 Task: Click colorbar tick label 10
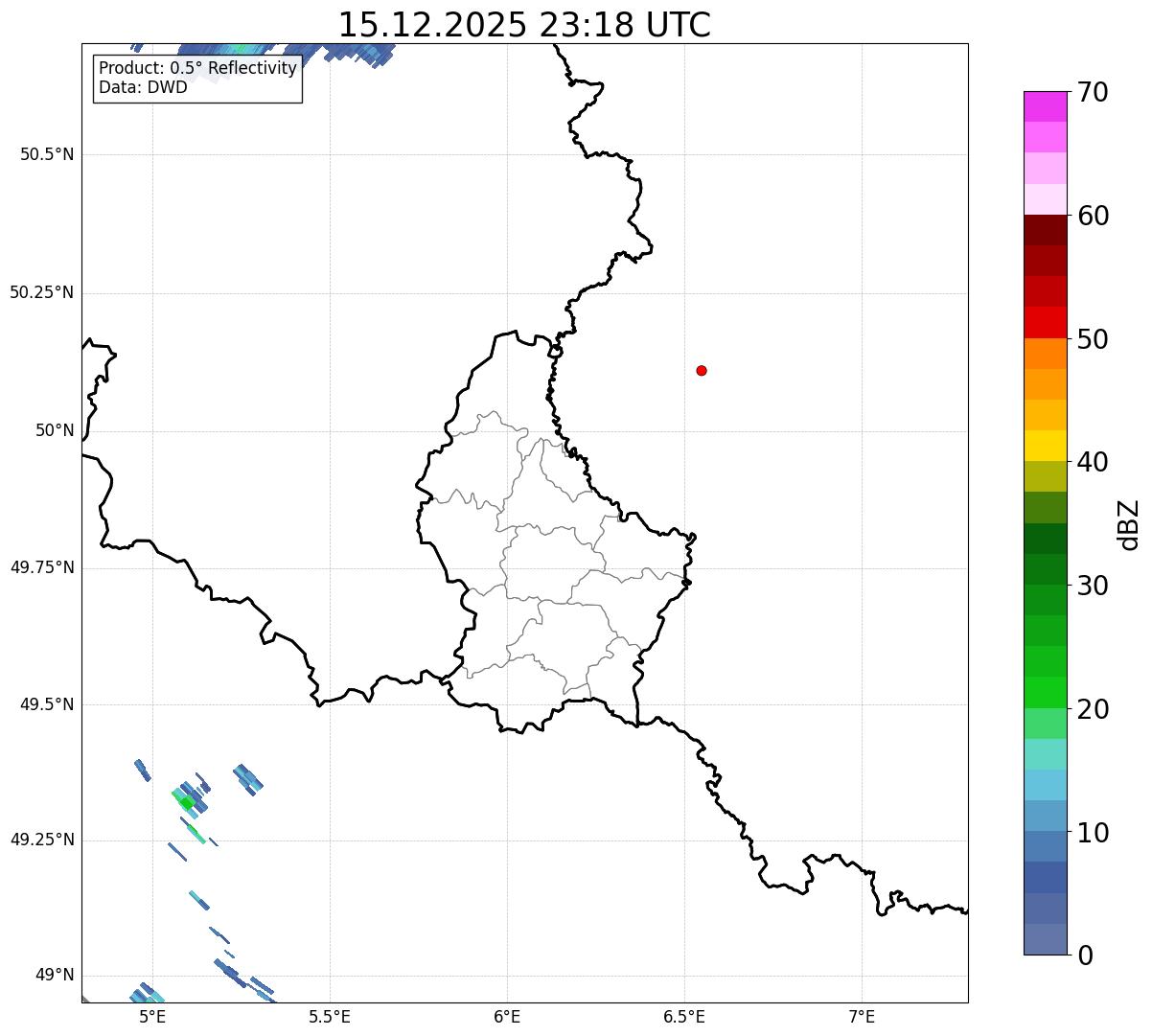pyautogui.click(x=1092, y=833)
